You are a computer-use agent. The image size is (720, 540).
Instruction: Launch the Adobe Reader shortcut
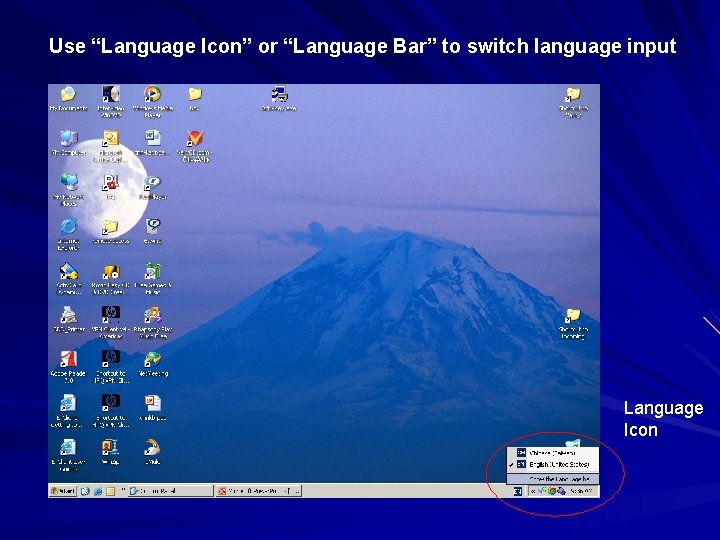68,367
